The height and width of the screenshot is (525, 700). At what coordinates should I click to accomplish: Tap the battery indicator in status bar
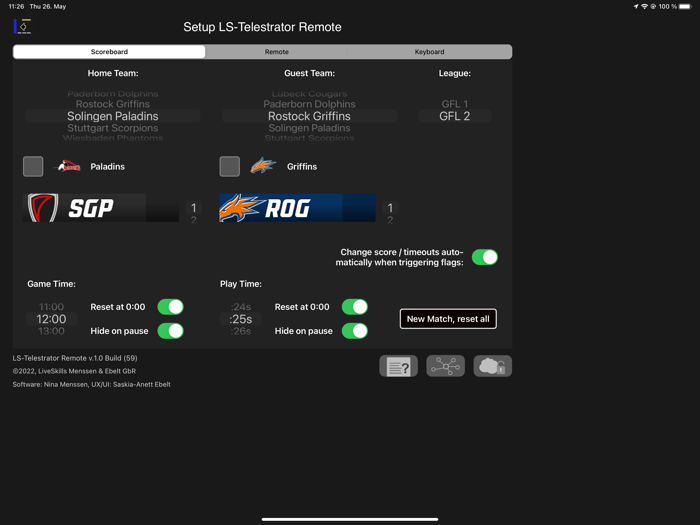click(685, 6)
